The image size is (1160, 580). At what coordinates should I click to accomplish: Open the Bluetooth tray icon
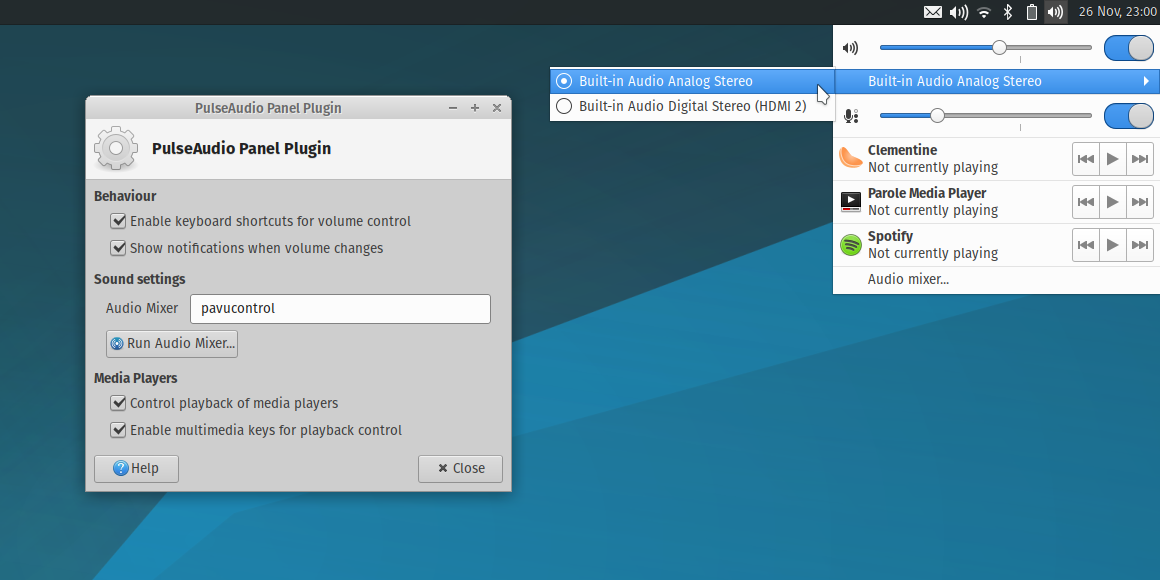coord(1007,12)
